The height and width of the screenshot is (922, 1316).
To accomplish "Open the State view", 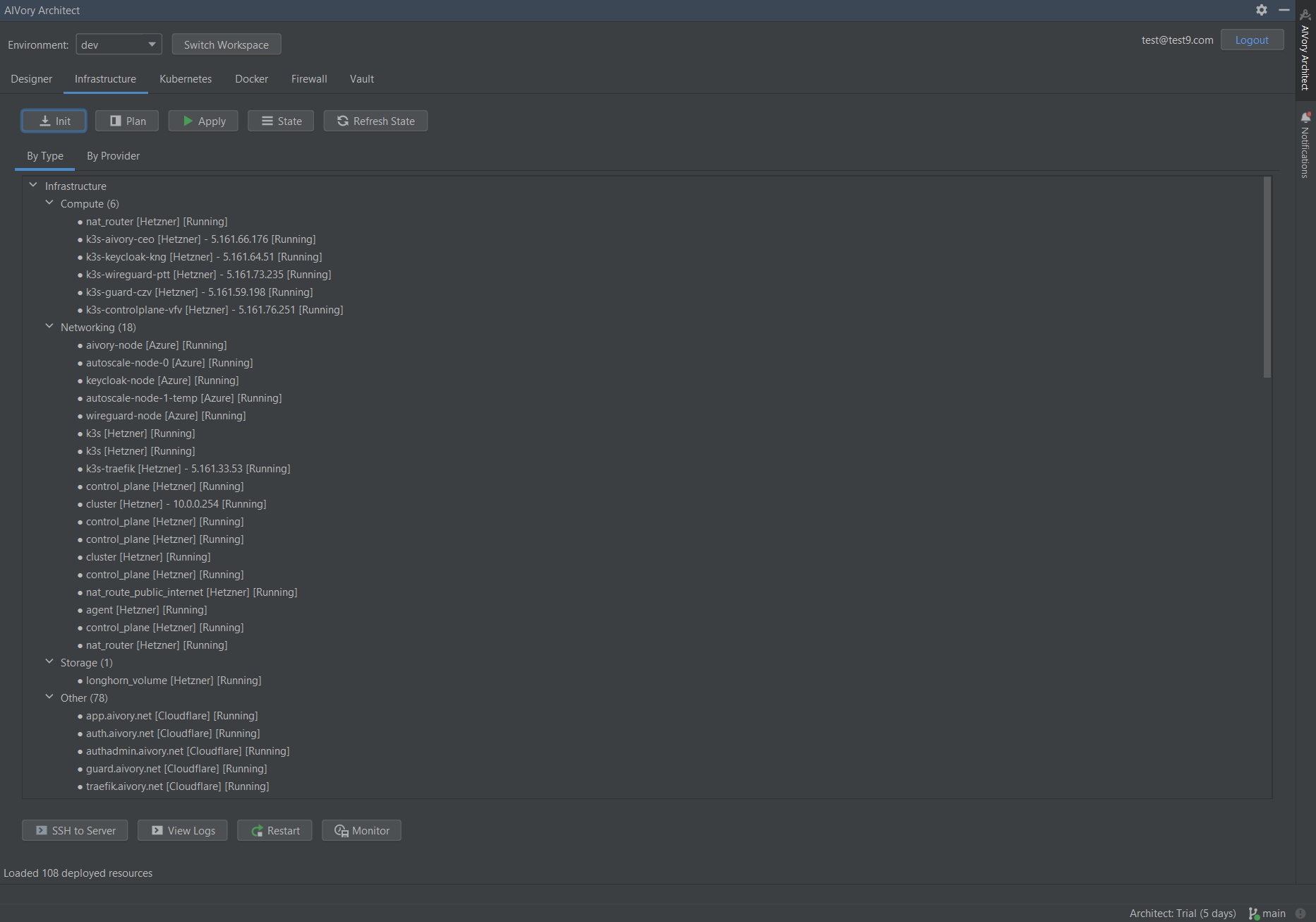I will (x=281, y=121).
